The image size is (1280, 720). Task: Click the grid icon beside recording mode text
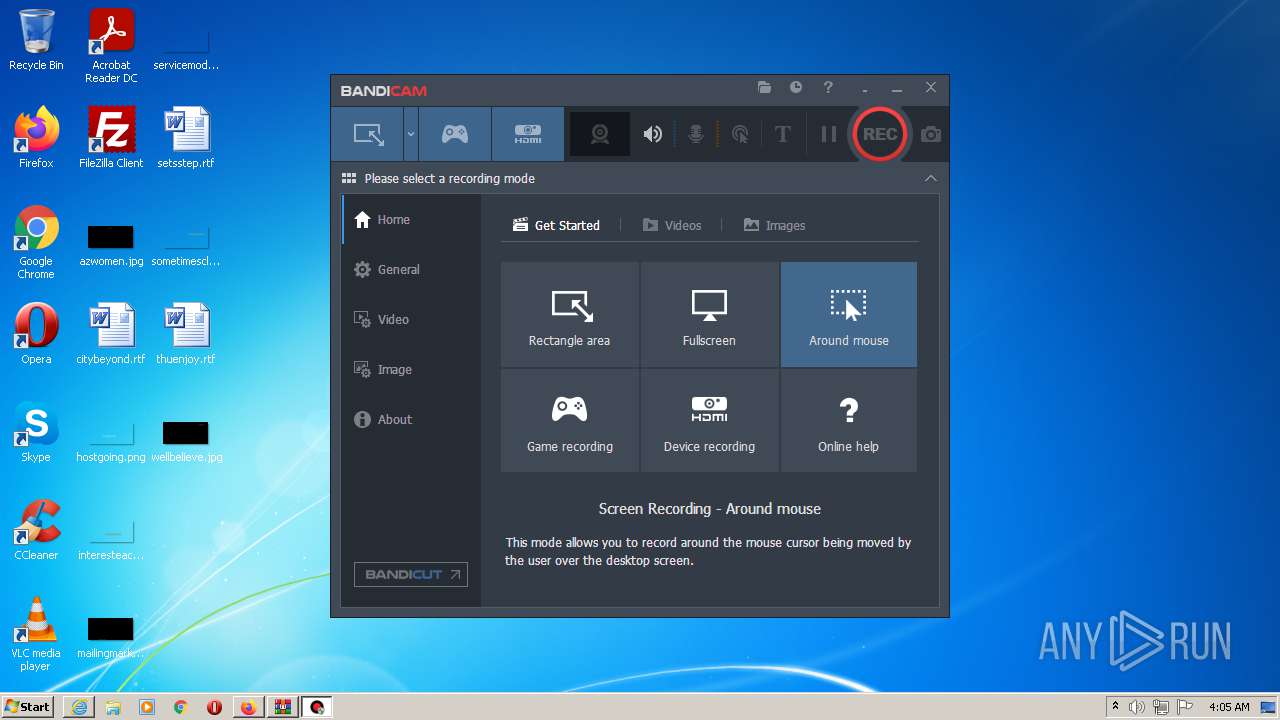click(349, 178)
